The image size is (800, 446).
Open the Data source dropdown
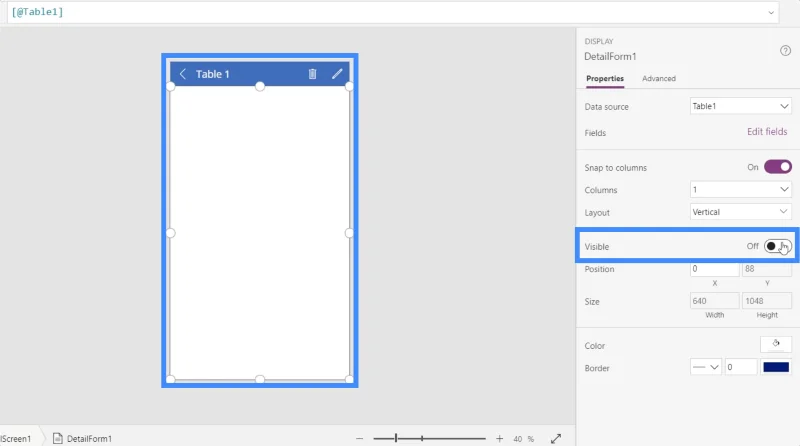tap(740, 106)
